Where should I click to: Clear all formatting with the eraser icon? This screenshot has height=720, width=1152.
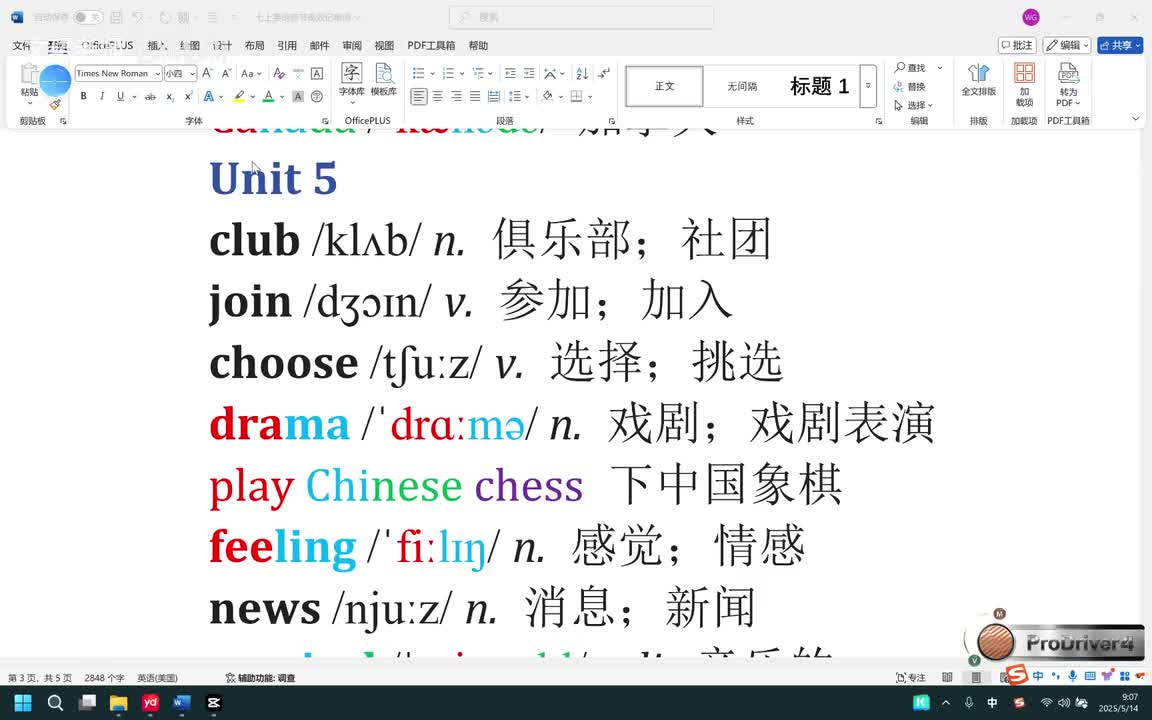click(278, 73)
